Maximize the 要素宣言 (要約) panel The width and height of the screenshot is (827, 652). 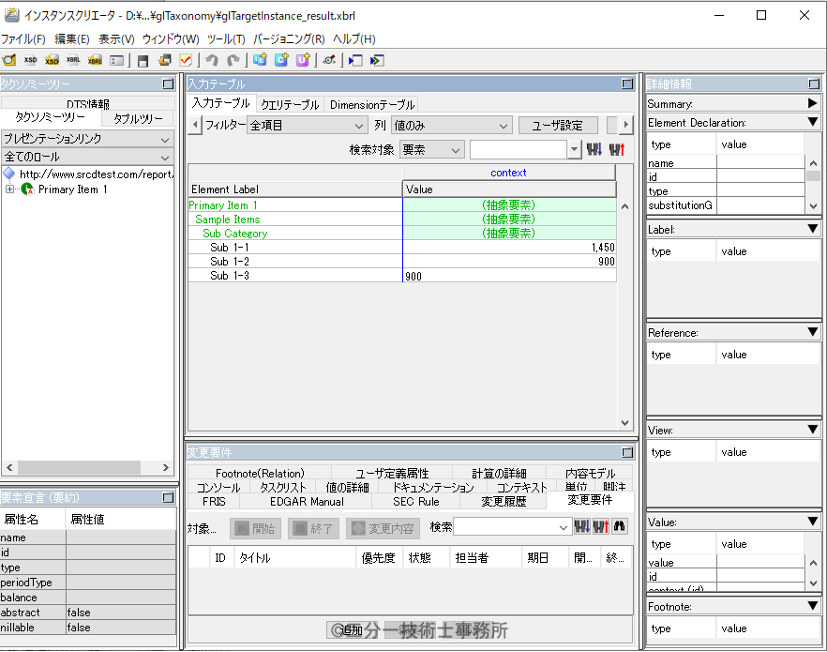pos(168,497)
